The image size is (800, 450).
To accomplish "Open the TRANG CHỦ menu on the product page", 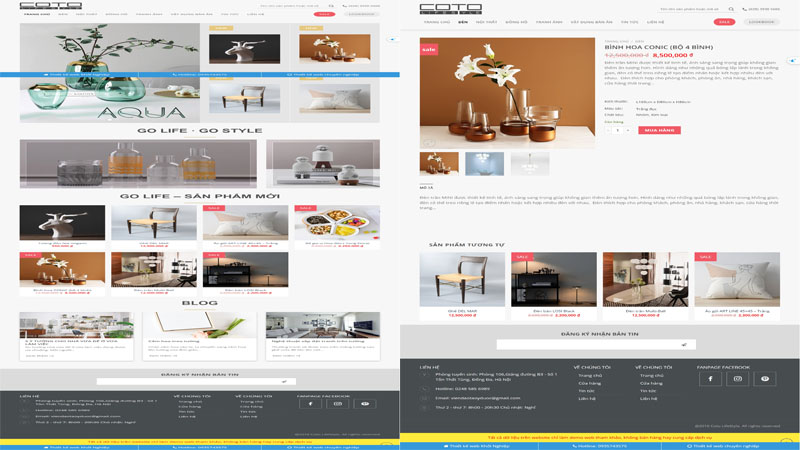I will point(437,22).
